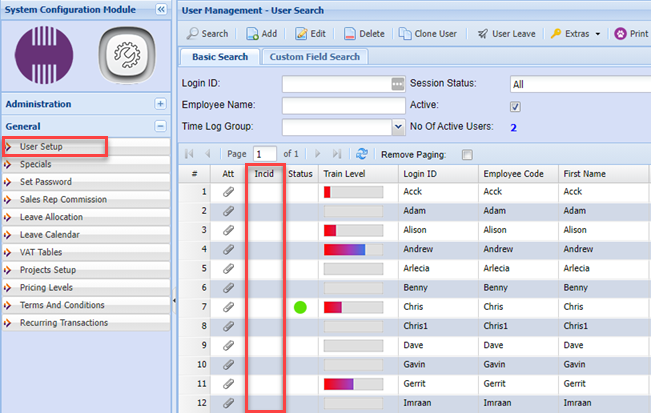Open Set Password in the General menu

[45, 182]
